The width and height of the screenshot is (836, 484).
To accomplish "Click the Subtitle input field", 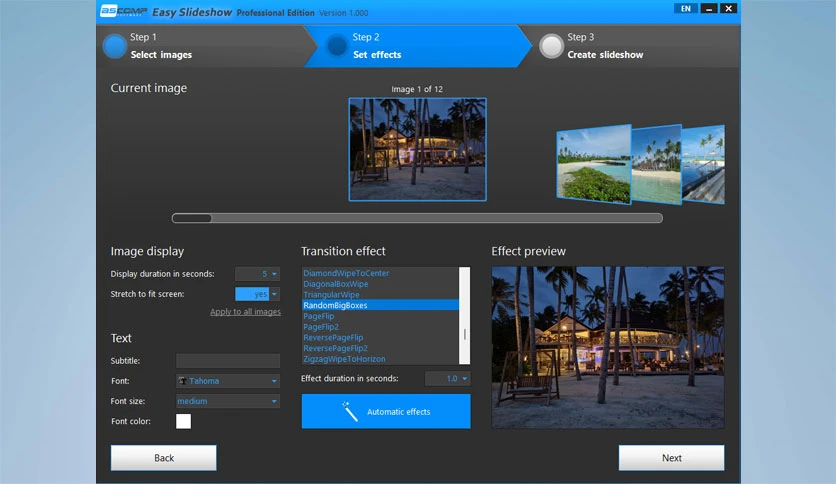I will point(228,361).
